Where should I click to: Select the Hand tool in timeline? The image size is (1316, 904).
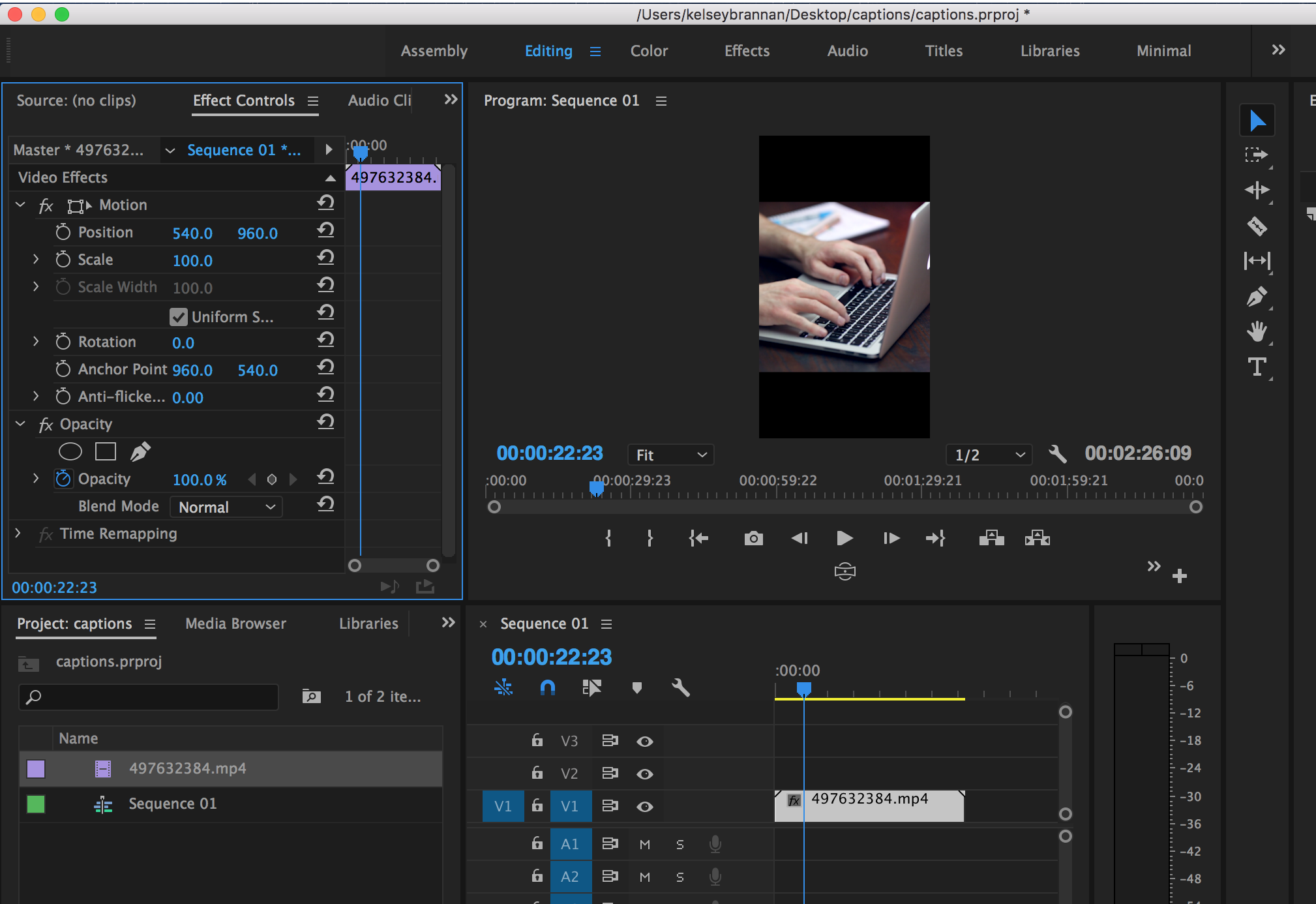pyautogui.click(x=1257, y=333)
